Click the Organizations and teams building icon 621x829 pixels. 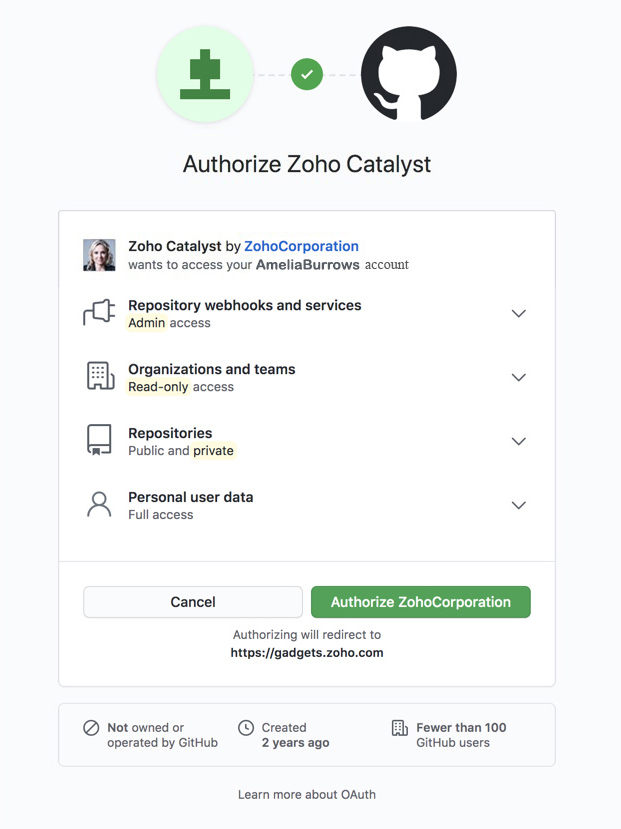tap(98, 377)
